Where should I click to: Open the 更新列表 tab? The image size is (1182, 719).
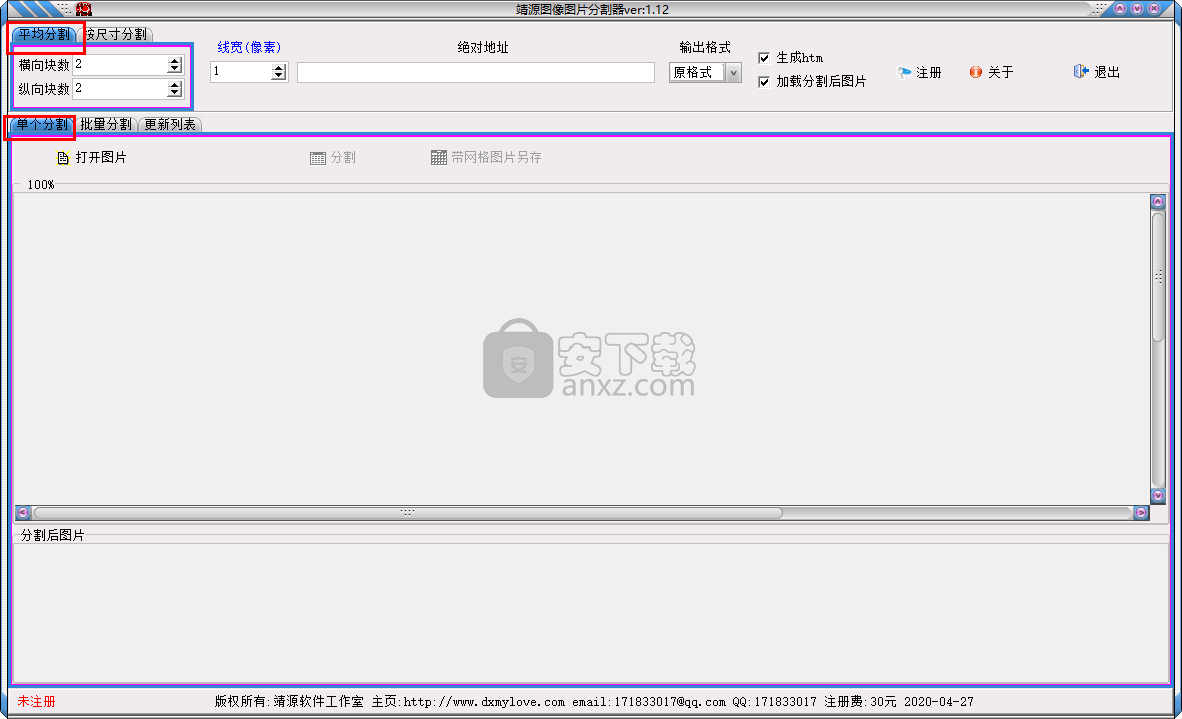click(x=170, y=124)
